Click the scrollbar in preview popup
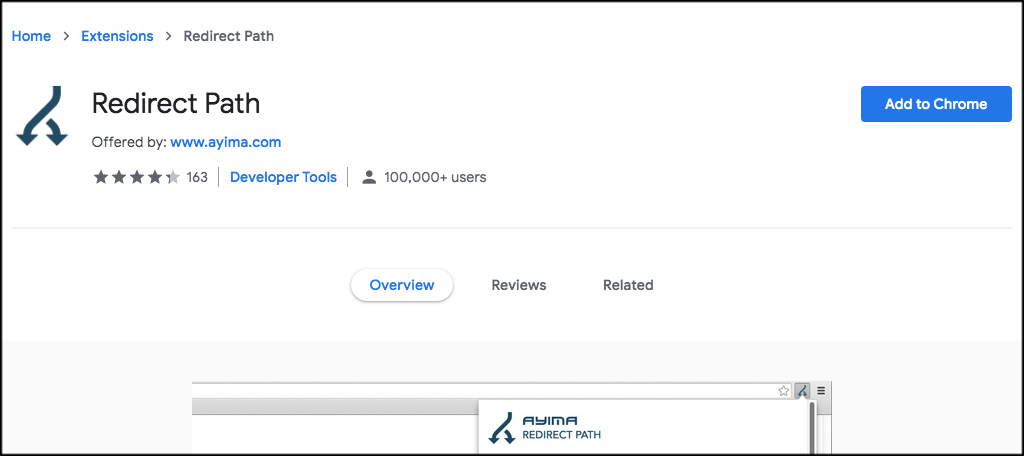Viewport: 1024px width, 456px height. tap(812, 428)
